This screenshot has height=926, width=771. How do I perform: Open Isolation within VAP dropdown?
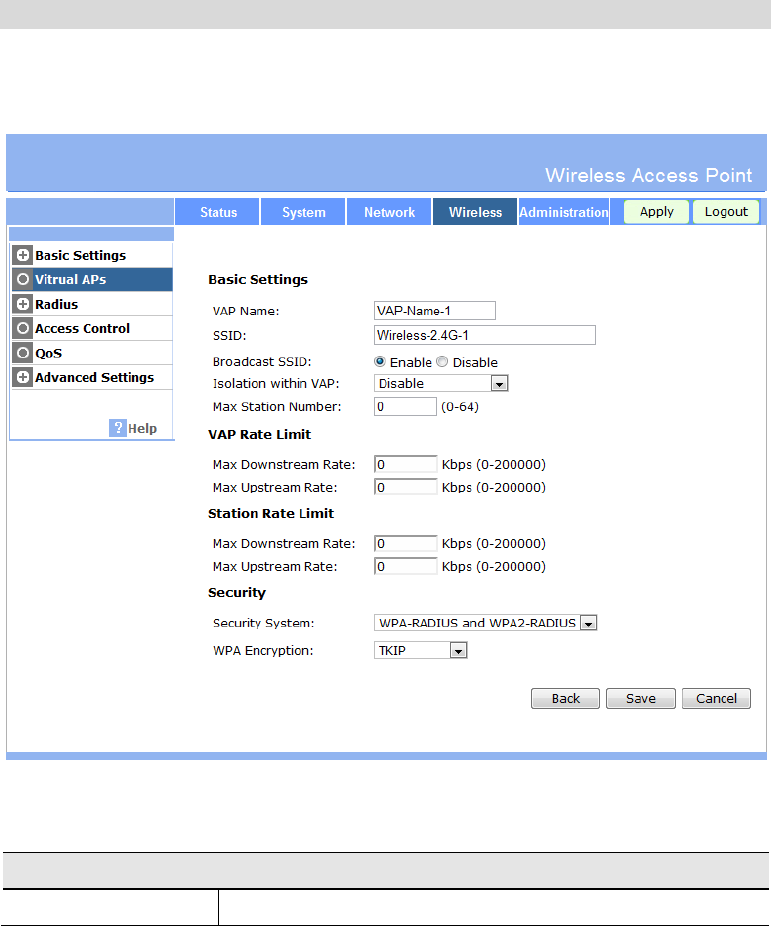(441, 383)
